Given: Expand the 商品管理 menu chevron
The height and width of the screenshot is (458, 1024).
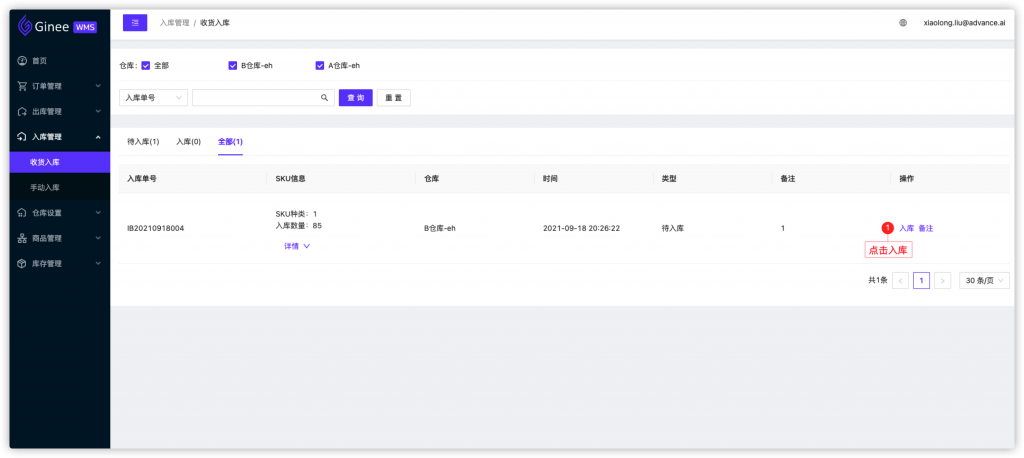Looking at the screenshot, I should pyautogui.click(x=98, y=238).
